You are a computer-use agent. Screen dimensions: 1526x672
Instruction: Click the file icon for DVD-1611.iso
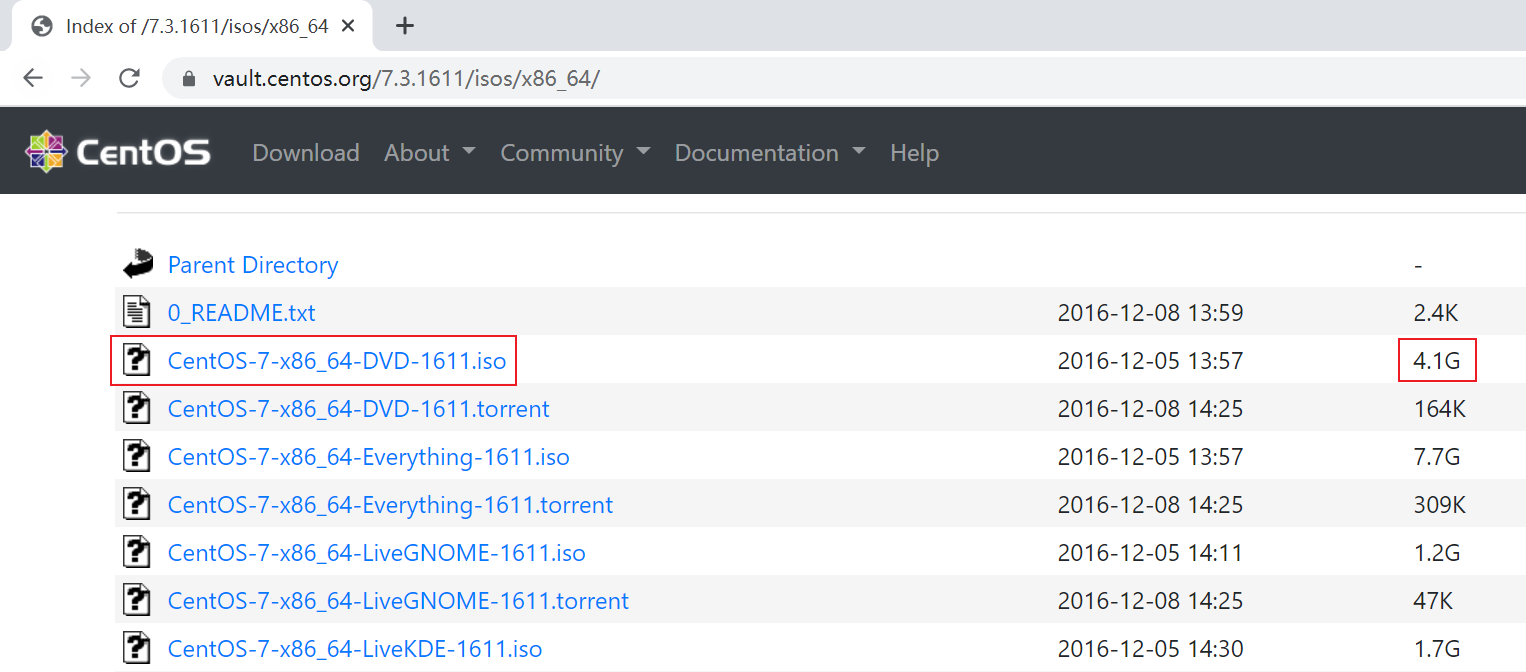tap(136, 360)
